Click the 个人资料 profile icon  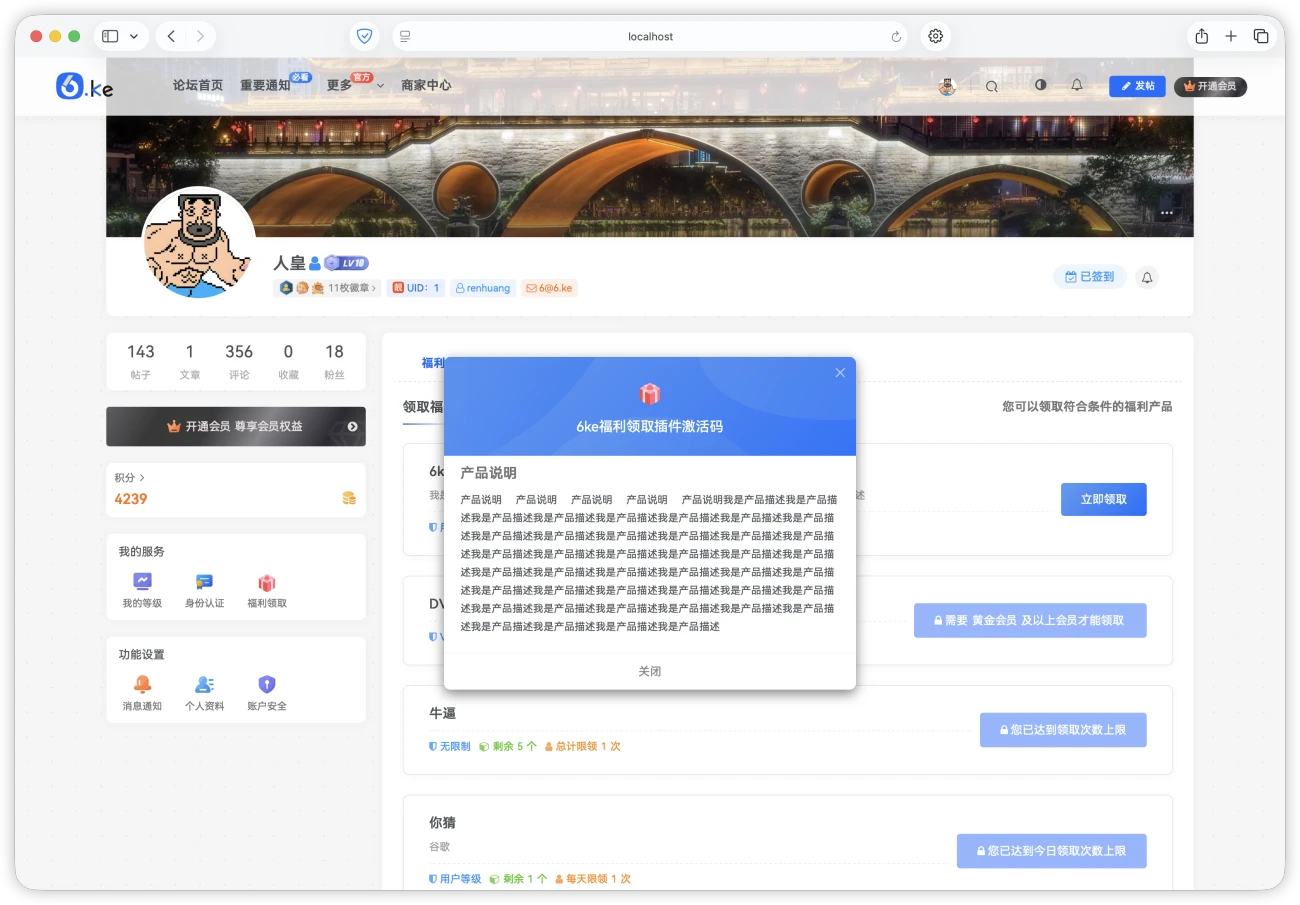204,685
